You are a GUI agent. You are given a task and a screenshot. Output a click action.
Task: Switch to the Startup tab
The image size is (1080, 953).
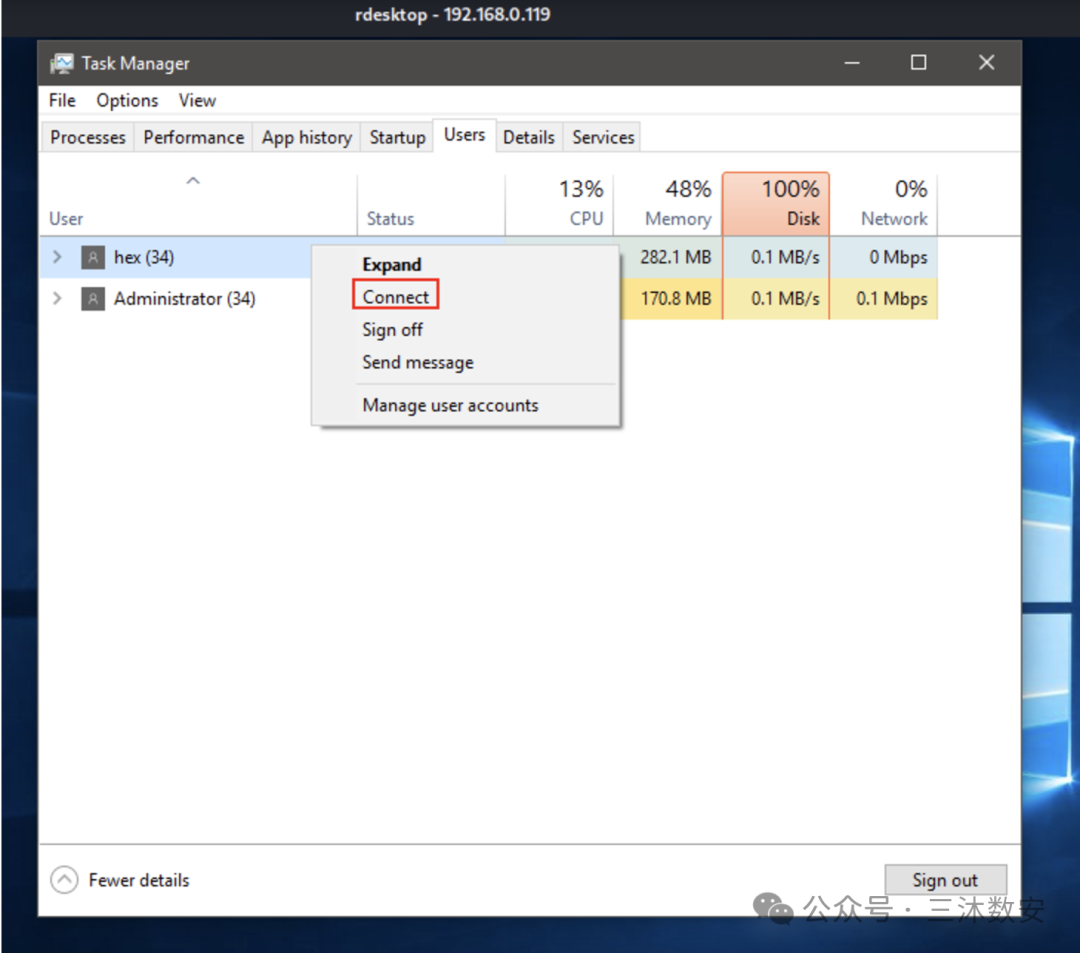pyautogui.click(x=397, y=137)
